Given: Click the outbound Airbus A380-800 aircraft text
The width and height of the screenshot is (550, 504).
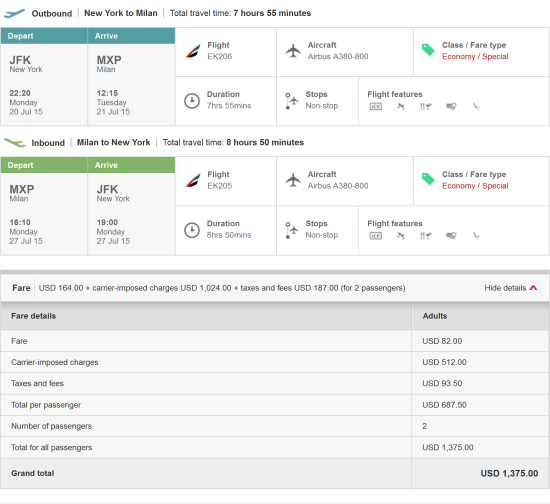Looking at the screenshot, I should 338,56.
